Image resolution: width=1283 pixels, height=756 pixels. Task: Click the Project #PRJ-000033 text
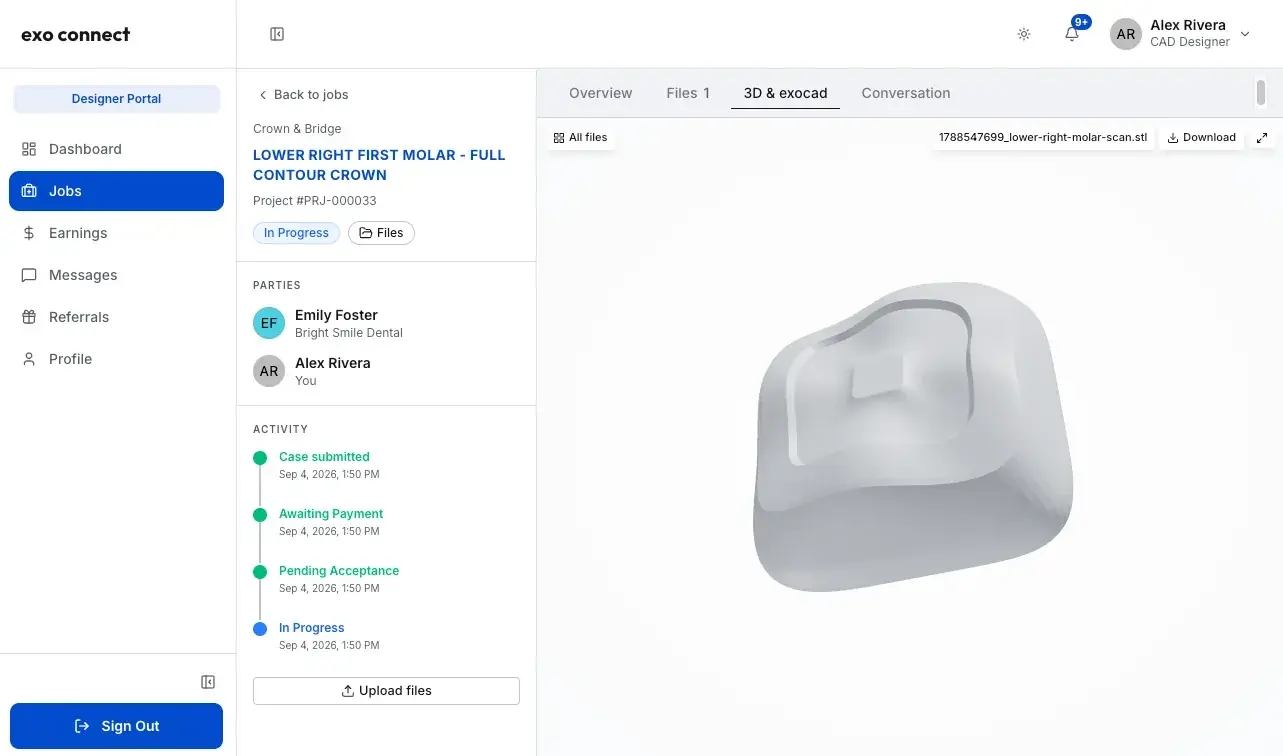click(x=315, y=201)
